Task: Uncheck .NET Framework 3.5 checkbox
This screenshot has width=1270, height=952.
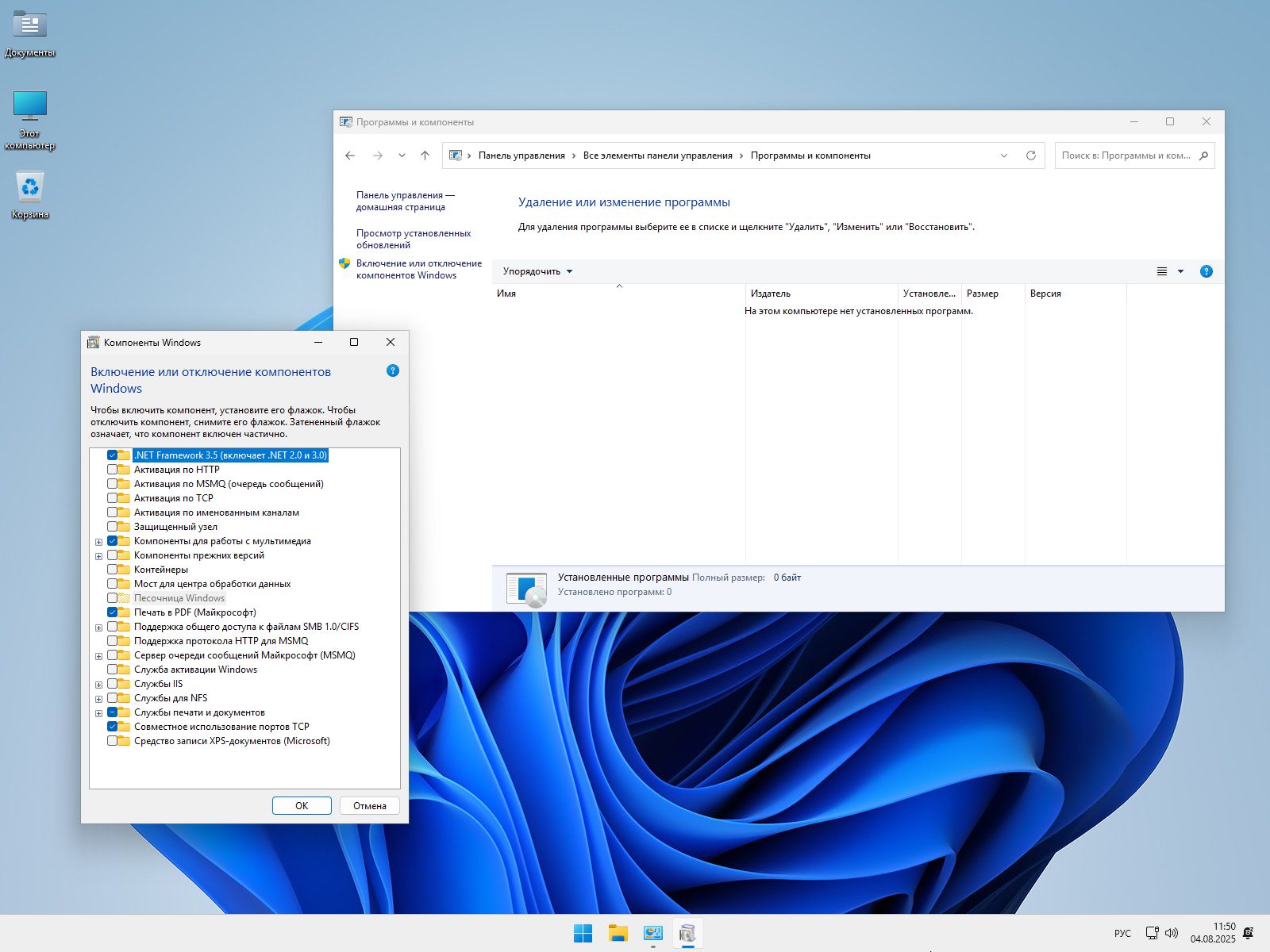Action: coord(112,455)
